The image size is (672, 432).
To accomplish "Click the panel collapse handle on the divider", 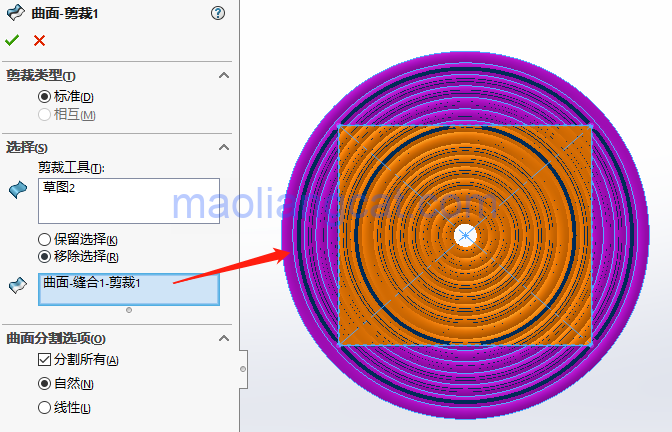I will 243,369.
